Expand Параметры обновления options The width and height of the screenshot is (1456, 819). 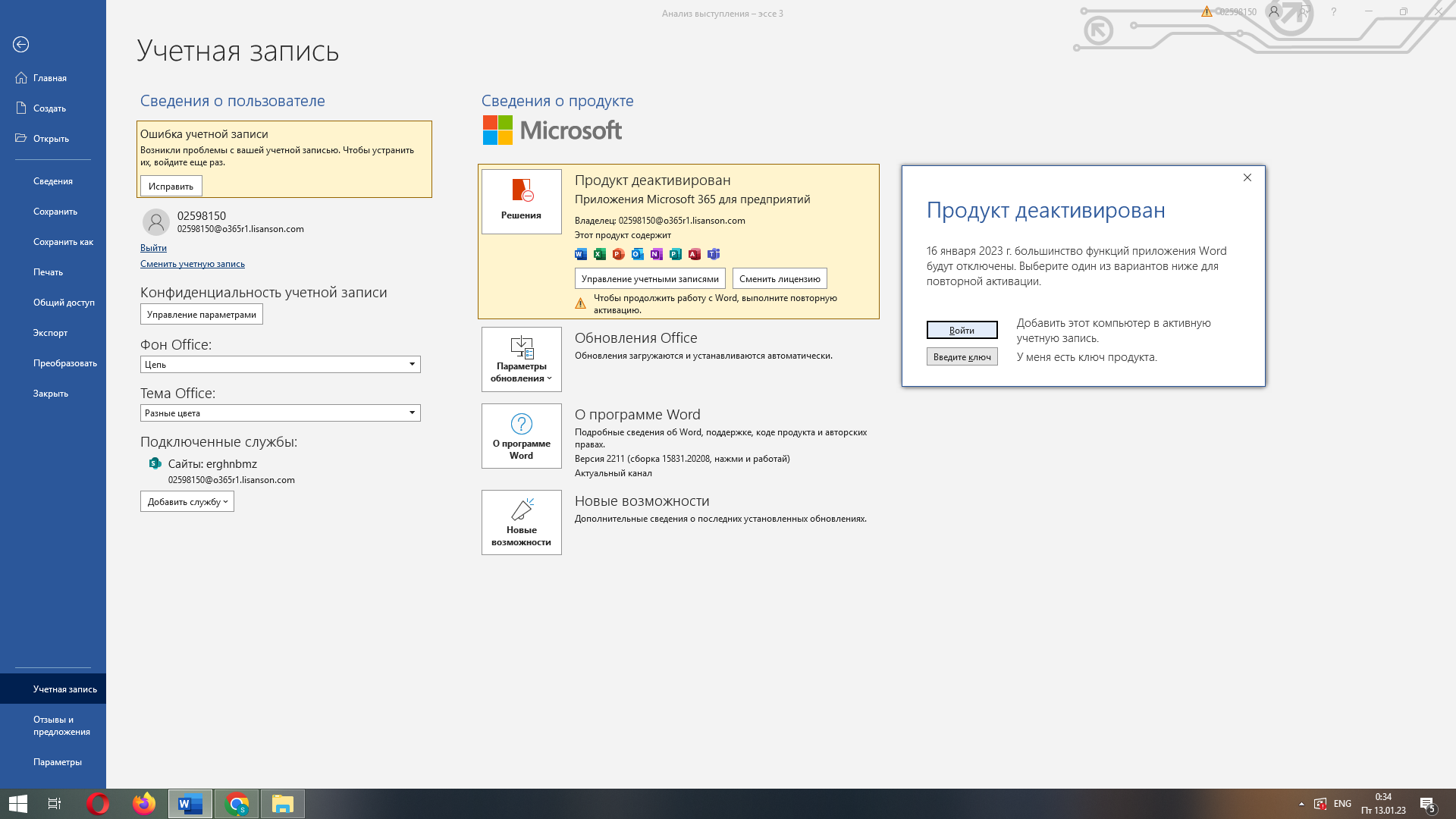522,359
